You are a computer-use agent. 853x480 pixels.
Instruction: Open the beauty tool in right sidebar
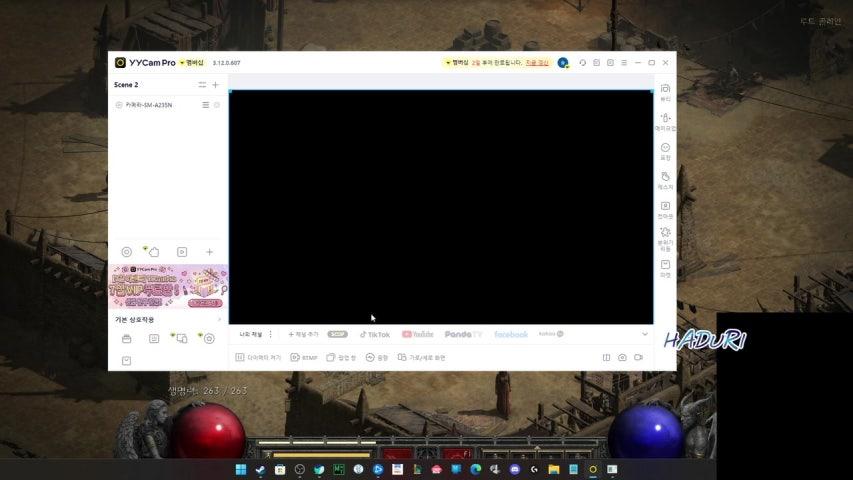[x=665, y=92]
